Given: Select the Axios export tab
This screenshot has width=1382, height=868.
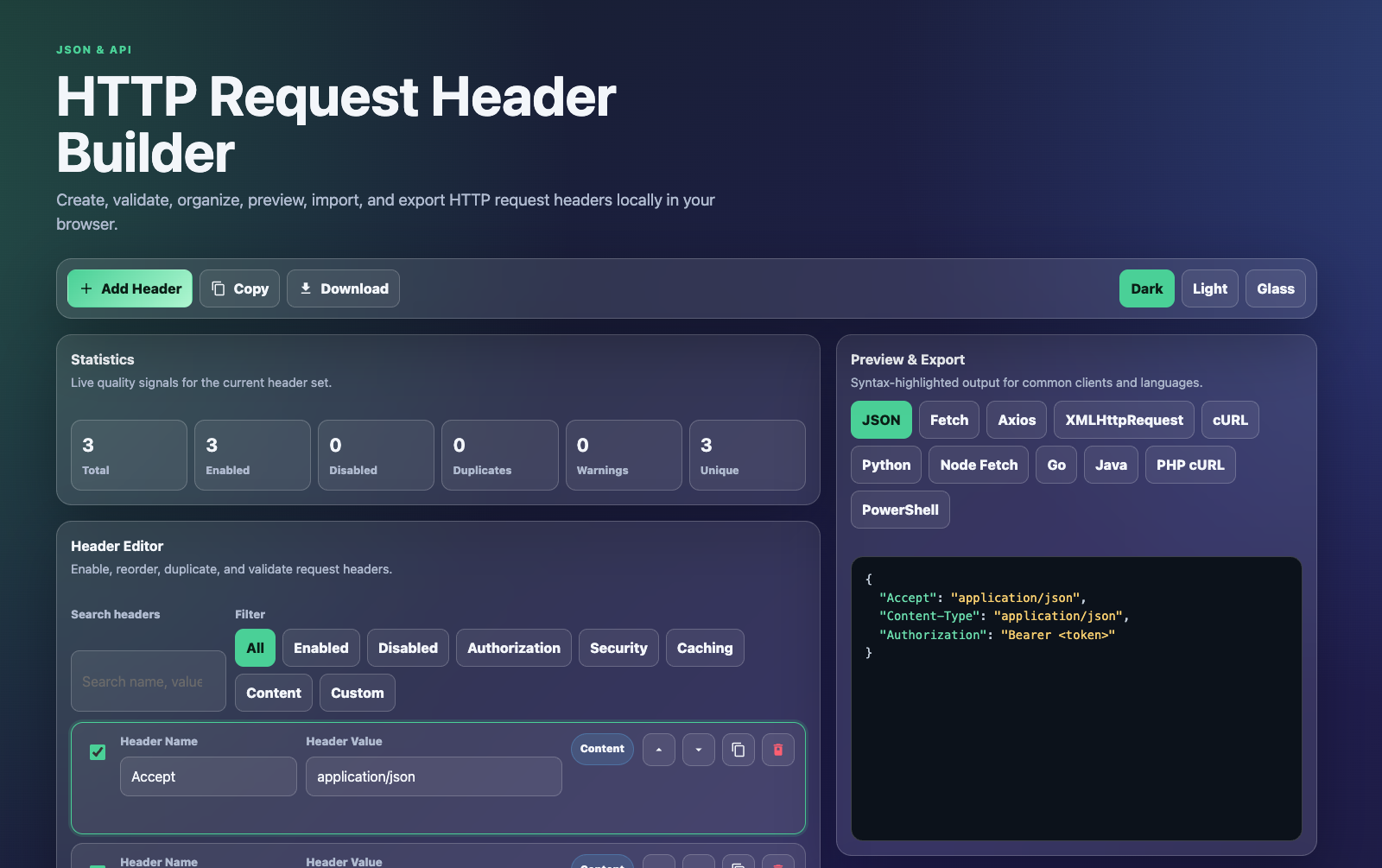Looking at the screenshot, I should [1017, 420].
